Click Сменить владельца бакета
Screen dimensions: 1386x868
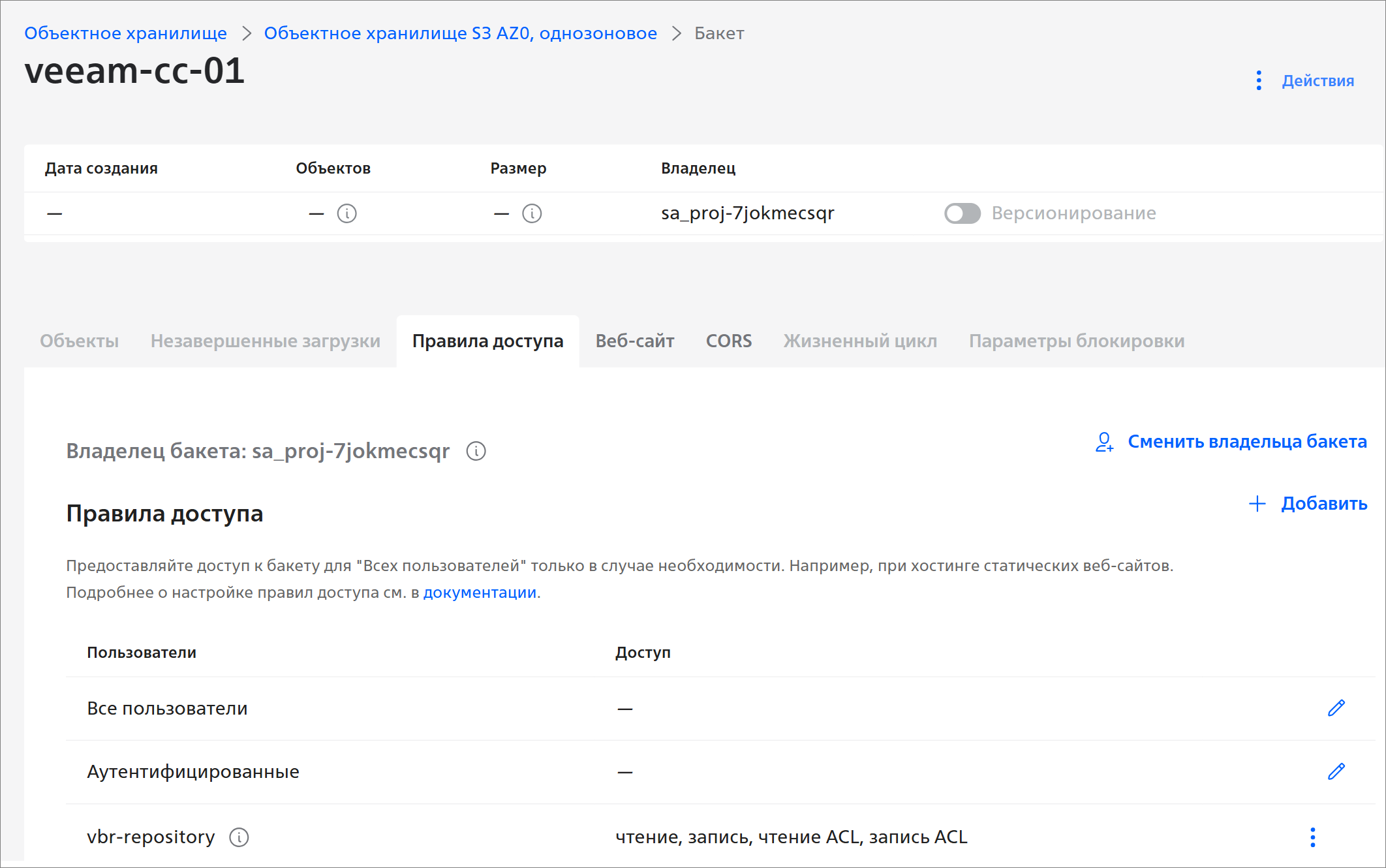(1246, 442)
